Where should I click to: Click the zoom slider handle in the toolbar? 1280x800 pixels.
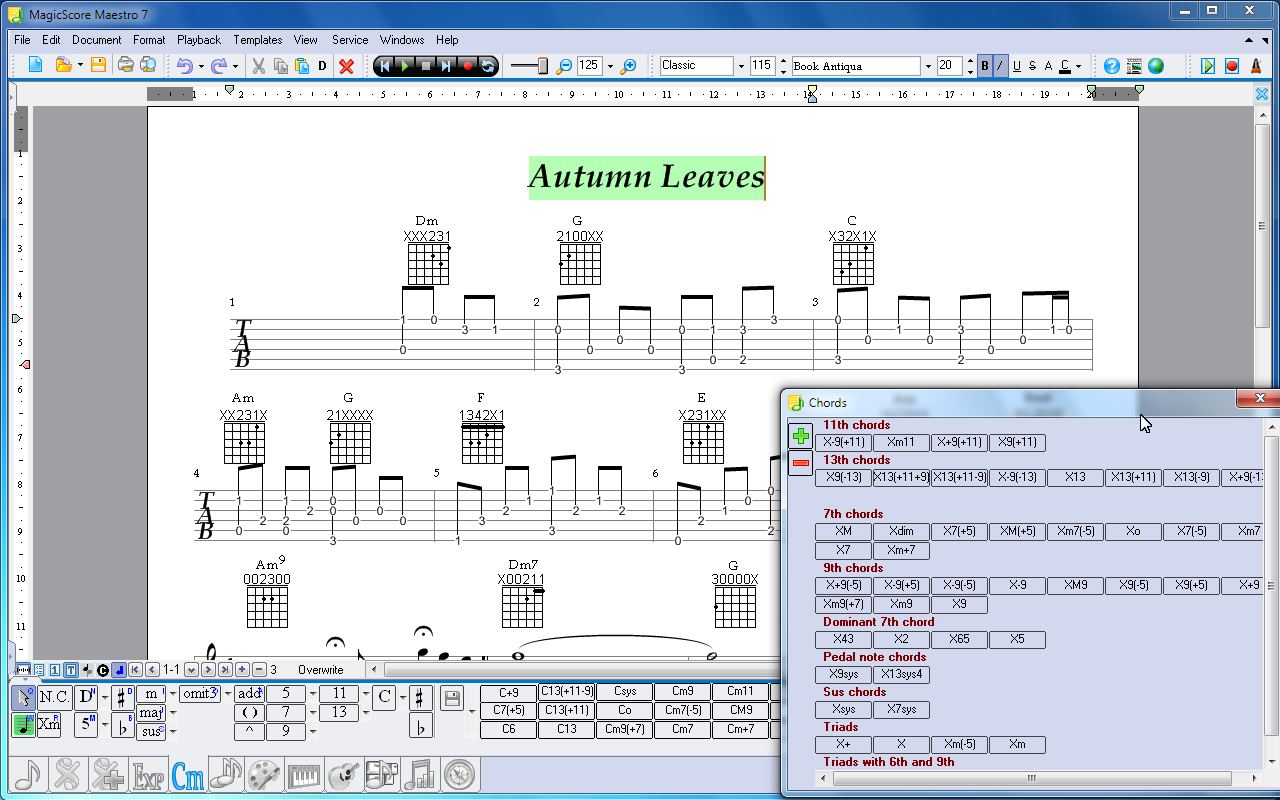543,66
